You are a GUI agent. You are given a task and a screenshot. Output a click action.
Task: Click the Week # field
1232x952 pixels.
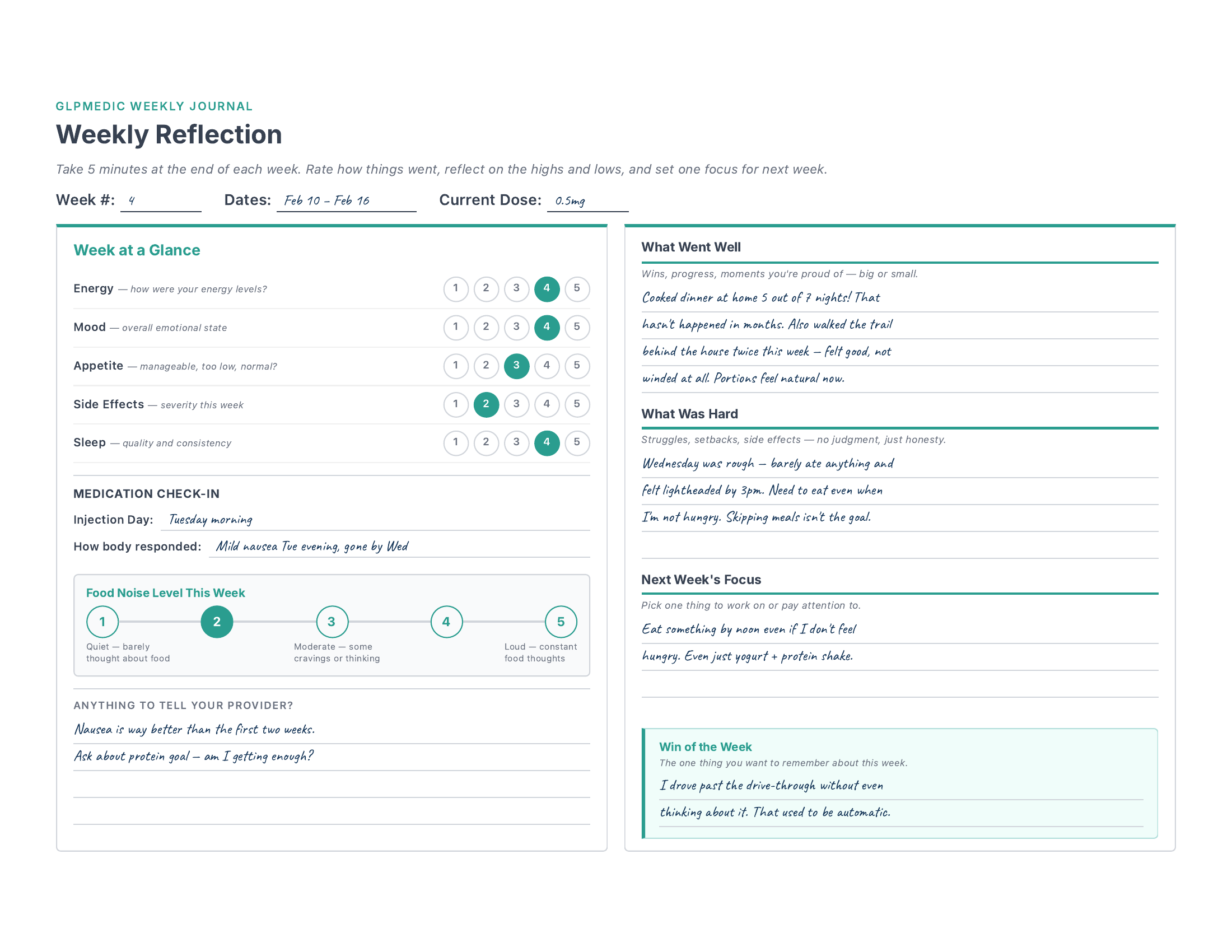point(161,202)
